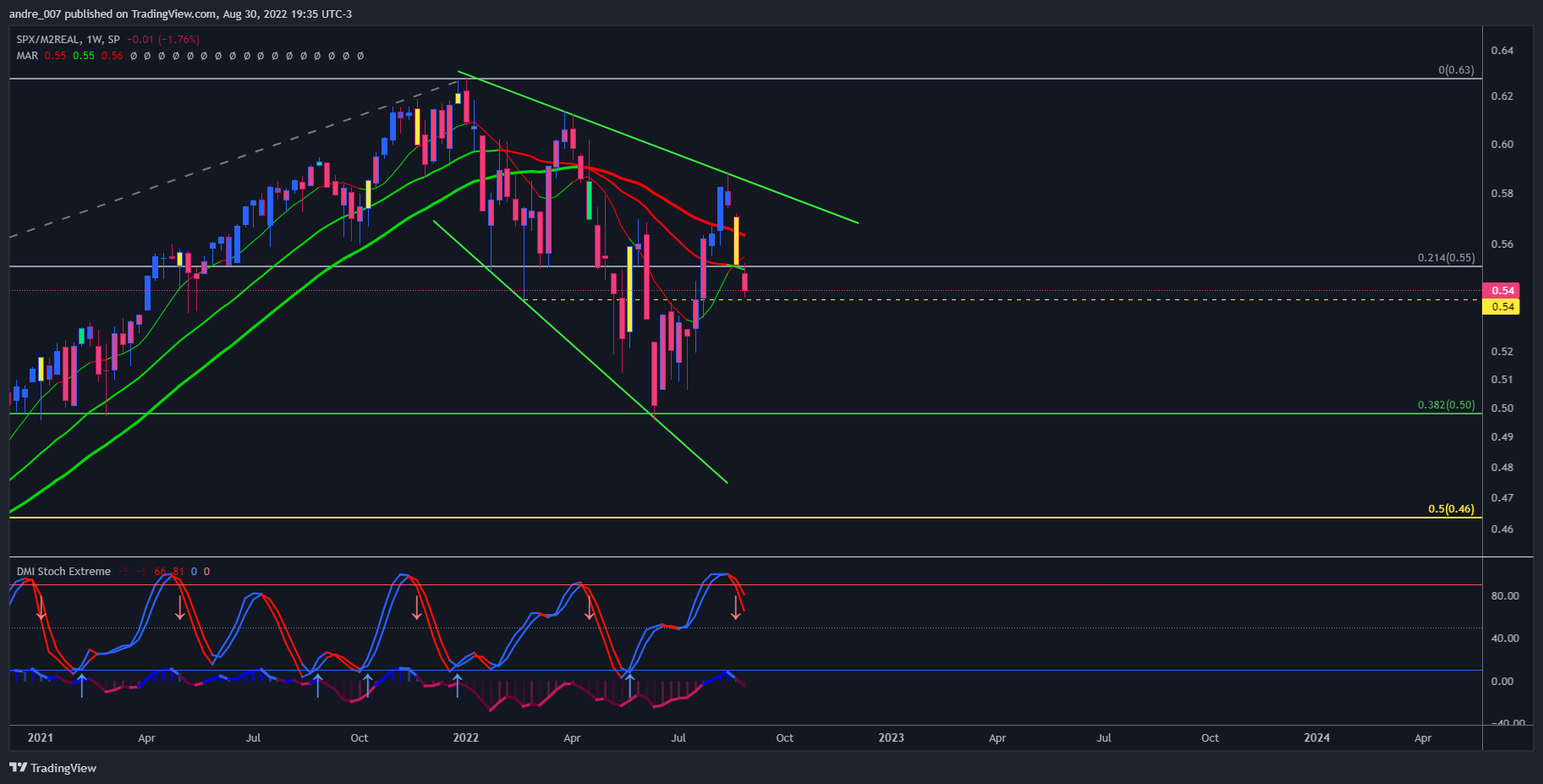Select the MAR indicator legend label
The width and height of the screenshot is (1543, 784).
point(27,56)
